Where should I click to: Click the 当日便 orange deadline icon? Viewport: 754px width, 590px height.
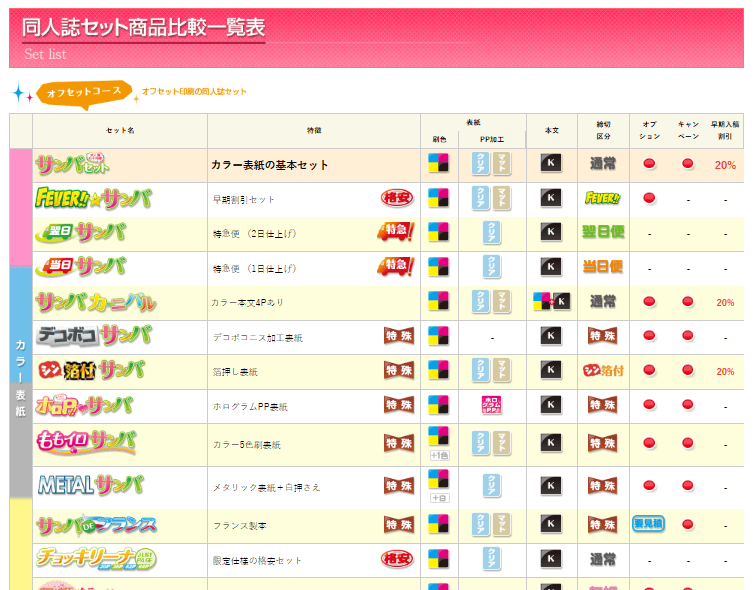(x=603, y=267)
